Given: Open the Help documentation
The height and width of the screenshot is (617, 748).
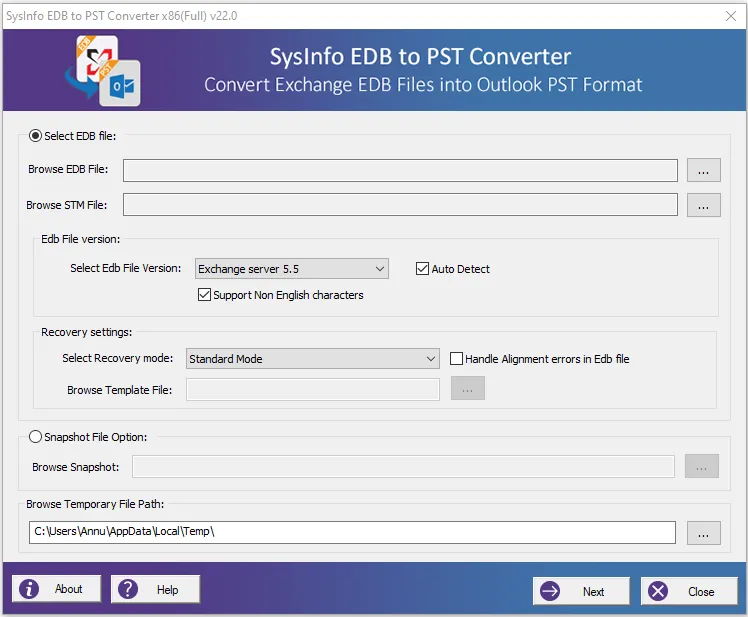Looking at the screenshot, I should 156,589.
